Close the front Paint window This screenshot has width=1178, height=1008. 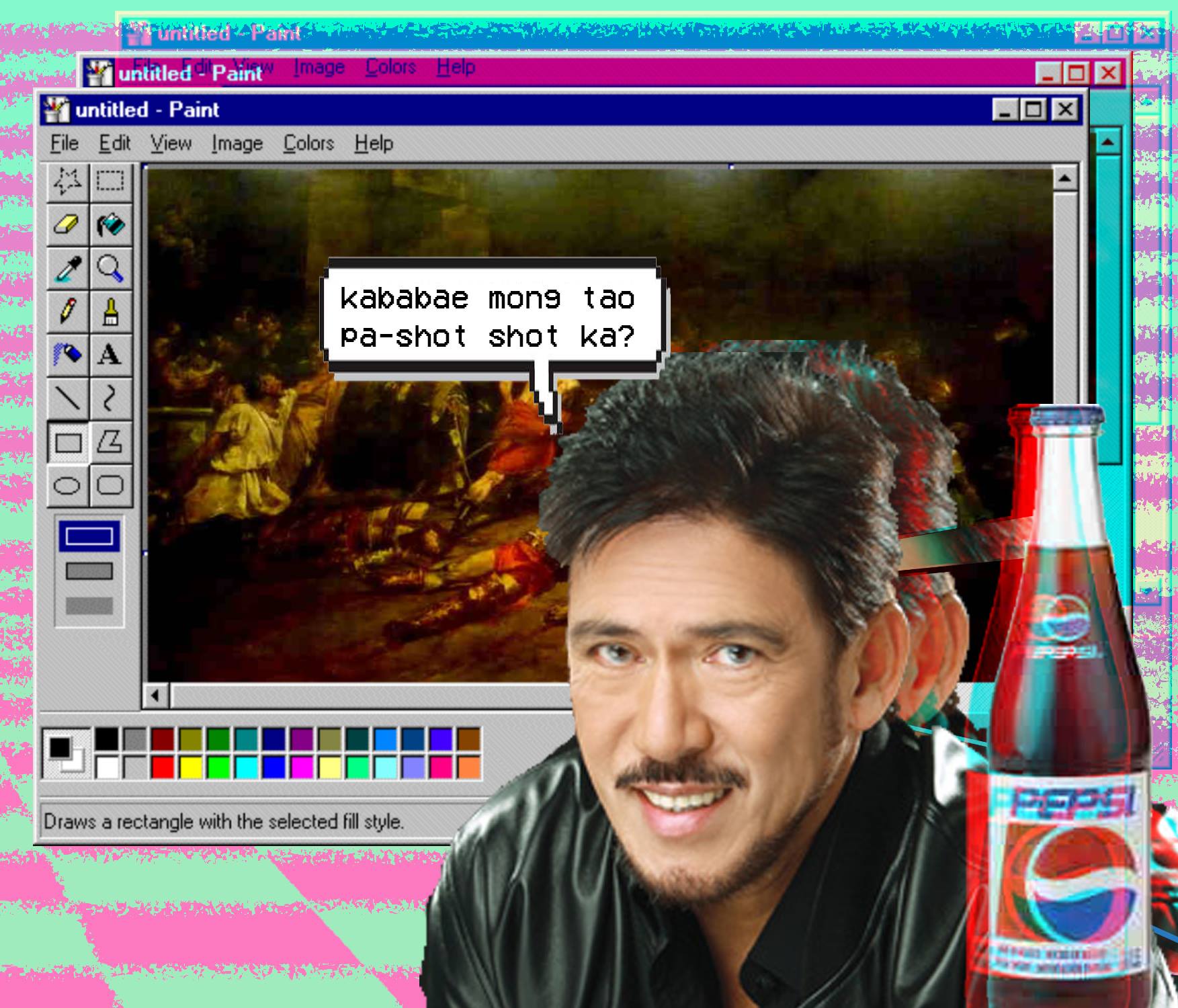pos(1065,110)
